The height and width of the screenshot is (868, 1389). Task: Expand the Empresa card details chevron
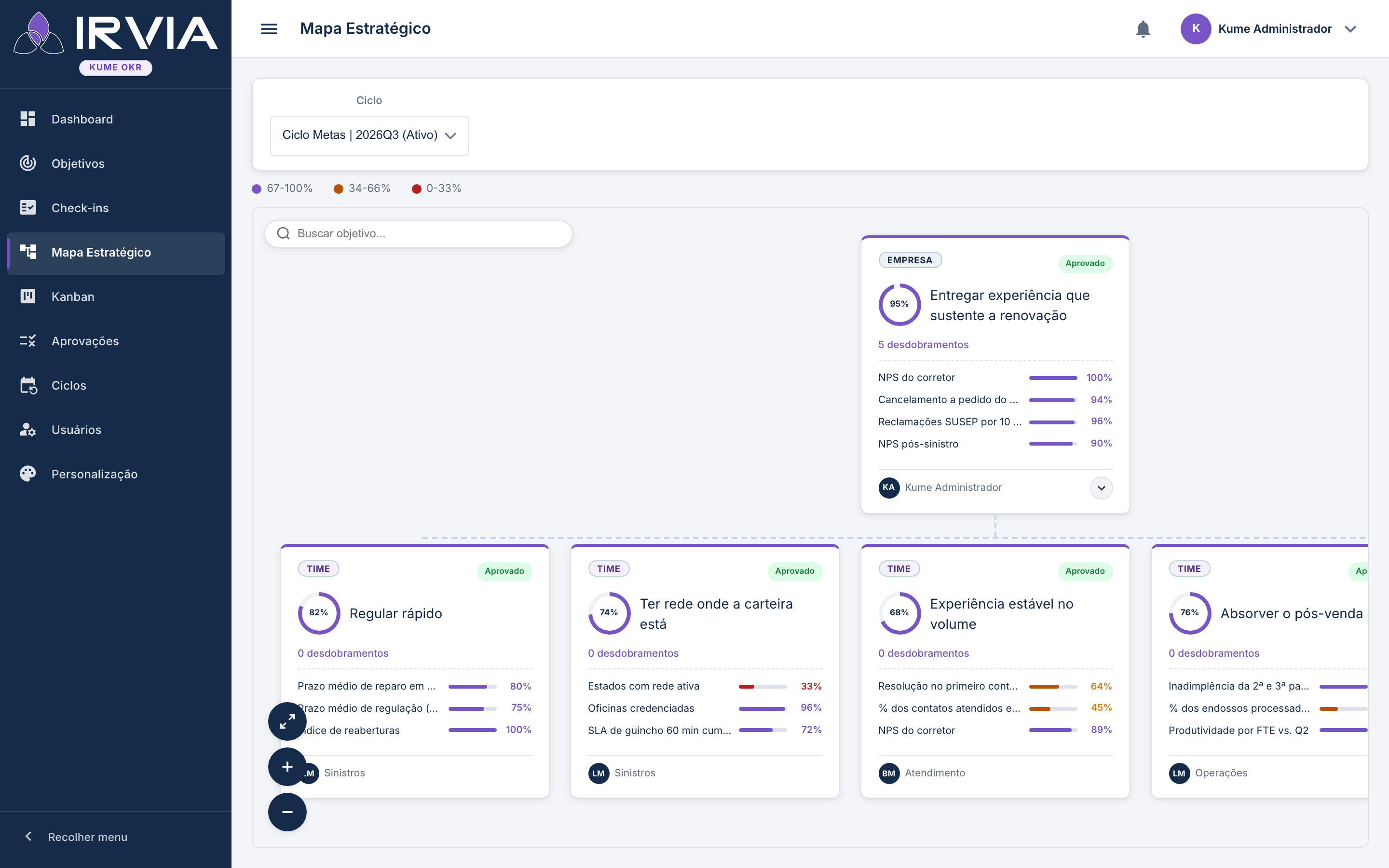click(x=1101, y=488)
